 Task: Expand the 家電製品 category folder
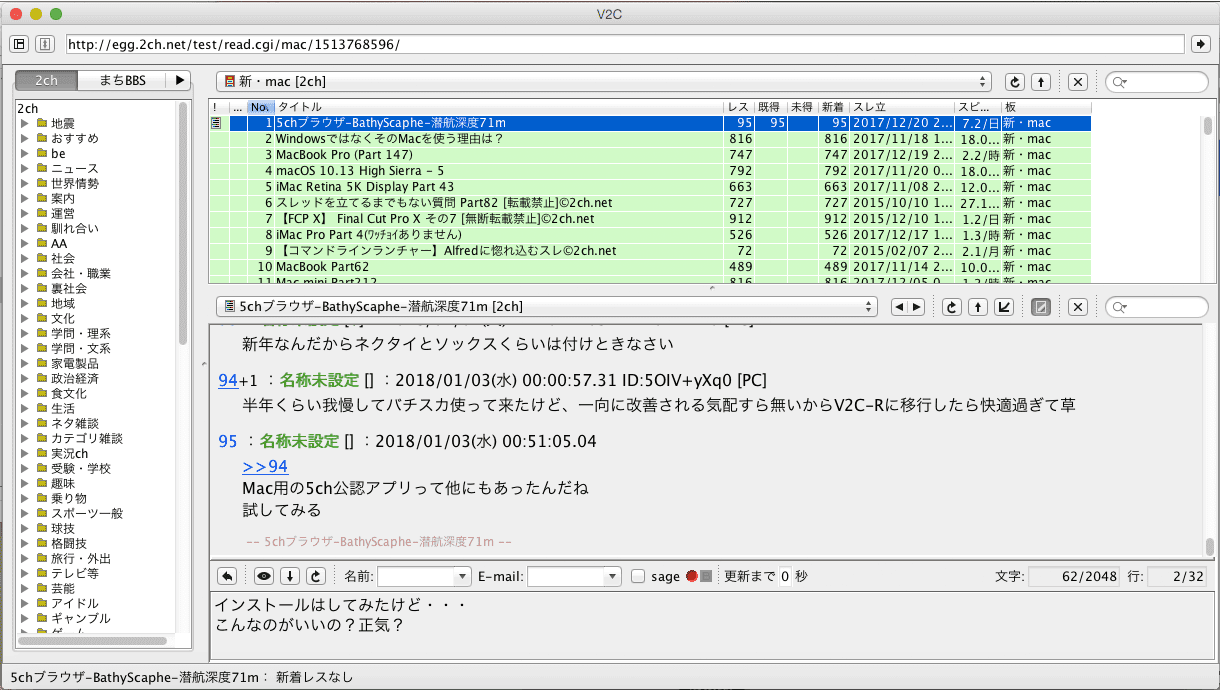coord(25,363)
